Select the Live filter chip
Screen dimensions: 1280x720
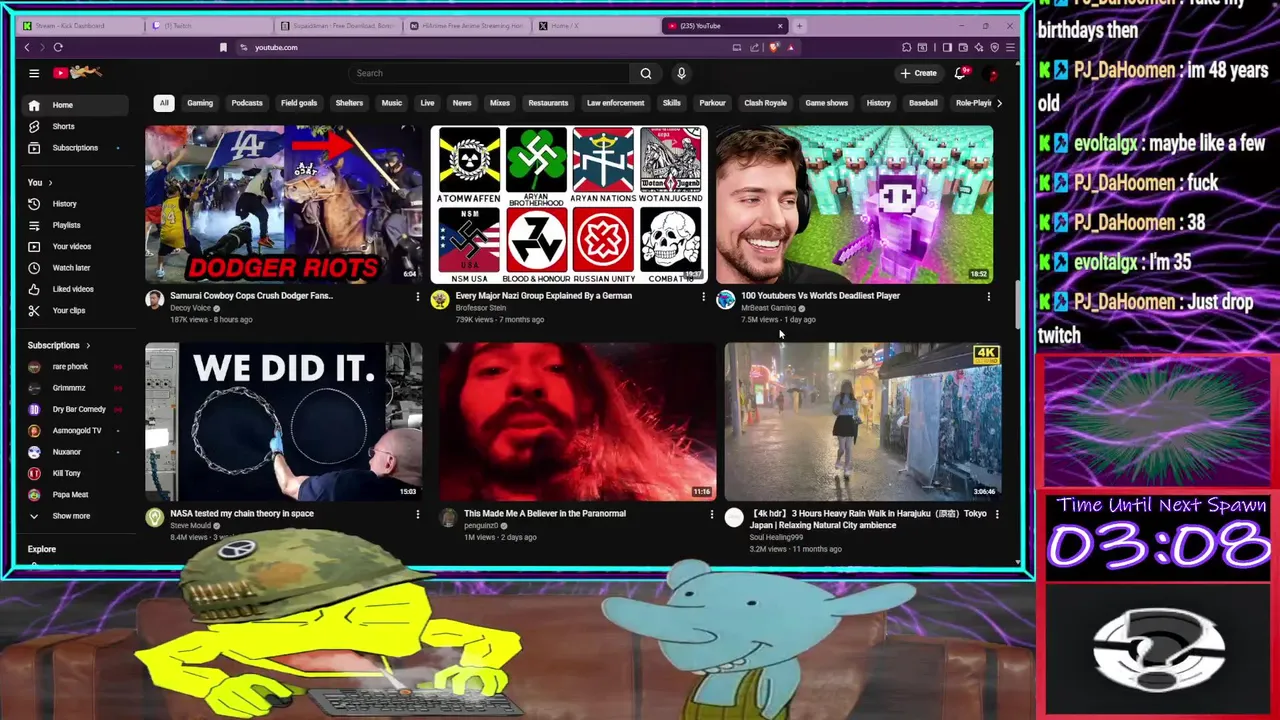click(x=427, y=103)
